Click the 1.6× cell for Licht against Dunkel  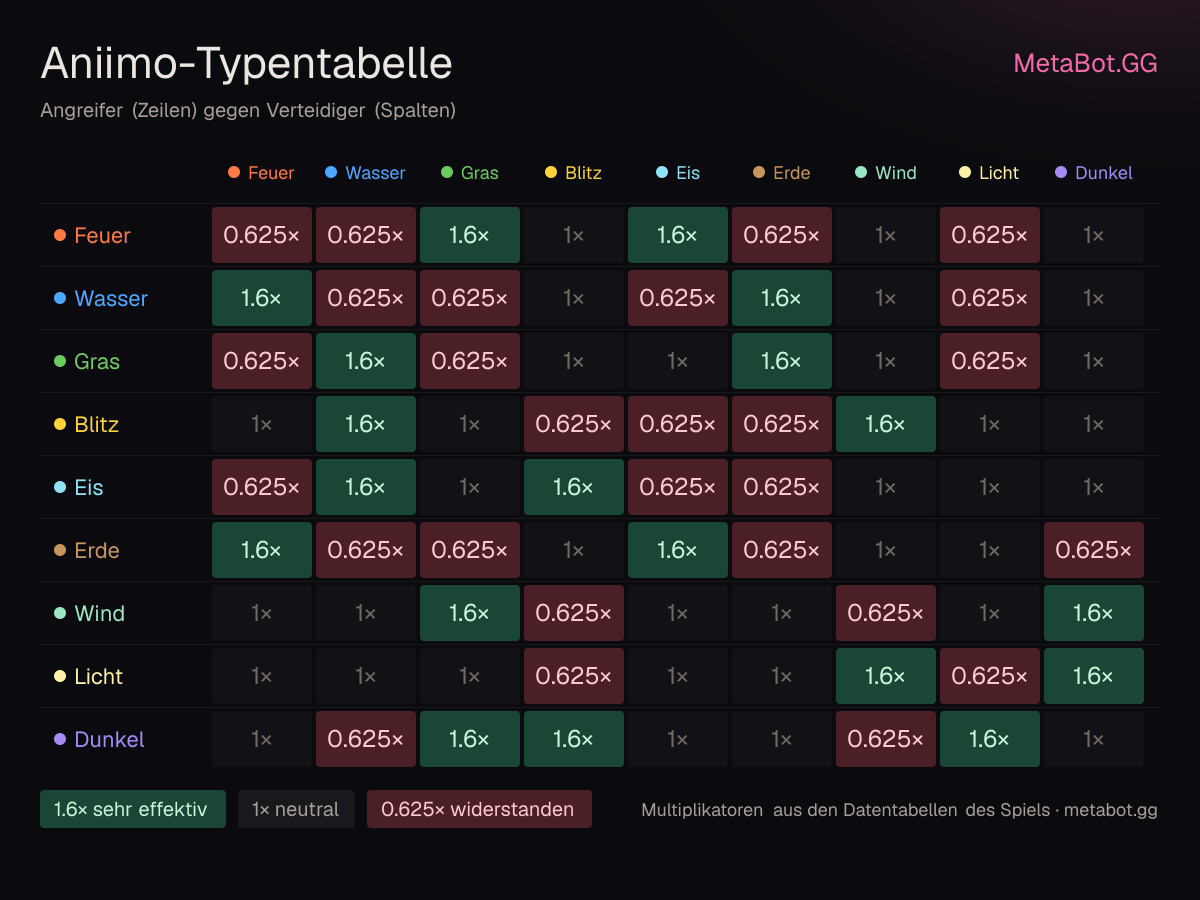tap(1094, 676)
